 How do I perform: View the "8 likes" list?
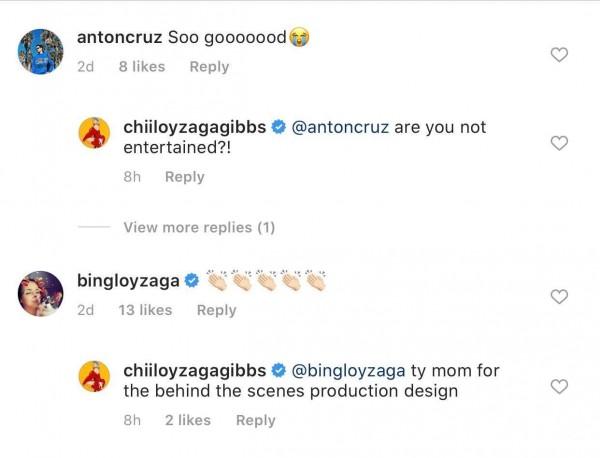click(141, 67)
